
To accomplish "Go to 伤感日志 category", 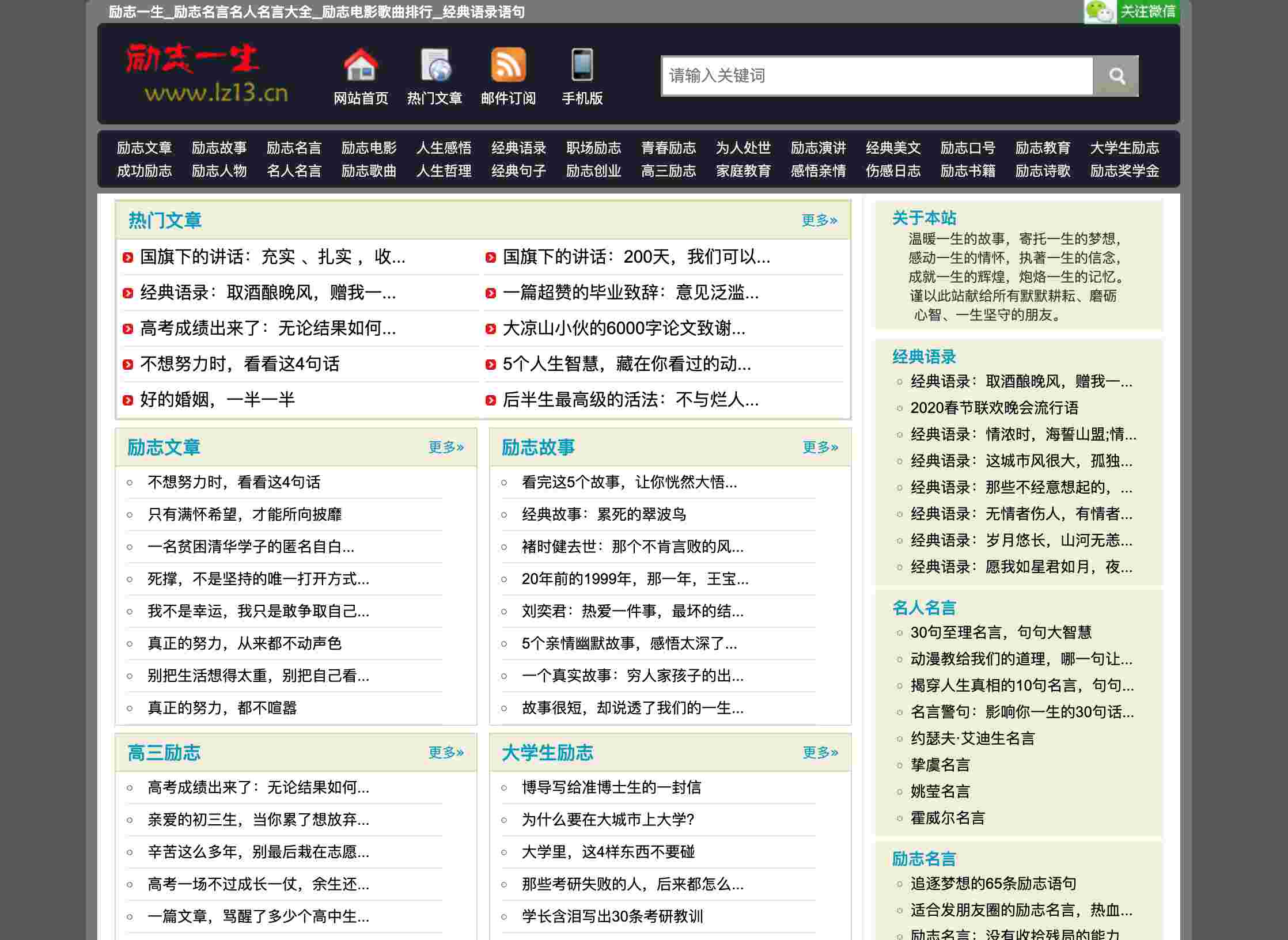I will tap(893, 171).
